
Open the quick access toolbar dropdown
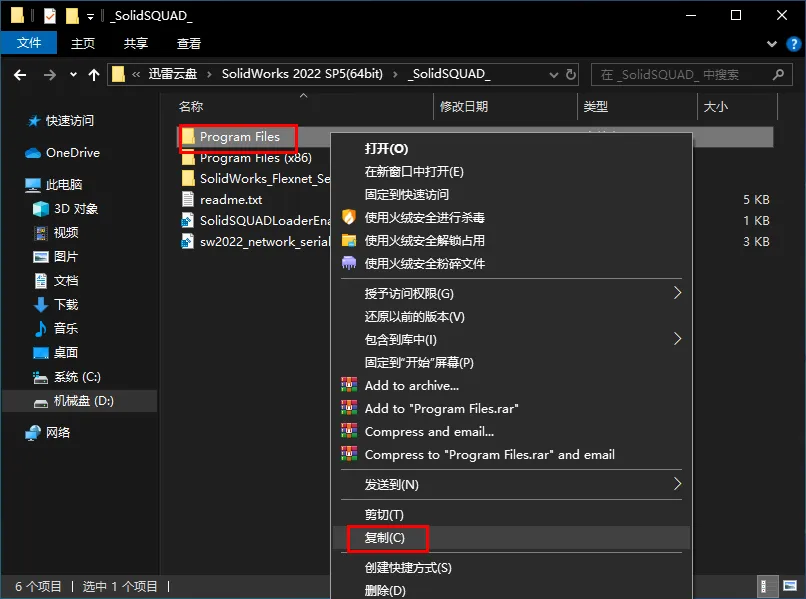(x=90, y=17)
